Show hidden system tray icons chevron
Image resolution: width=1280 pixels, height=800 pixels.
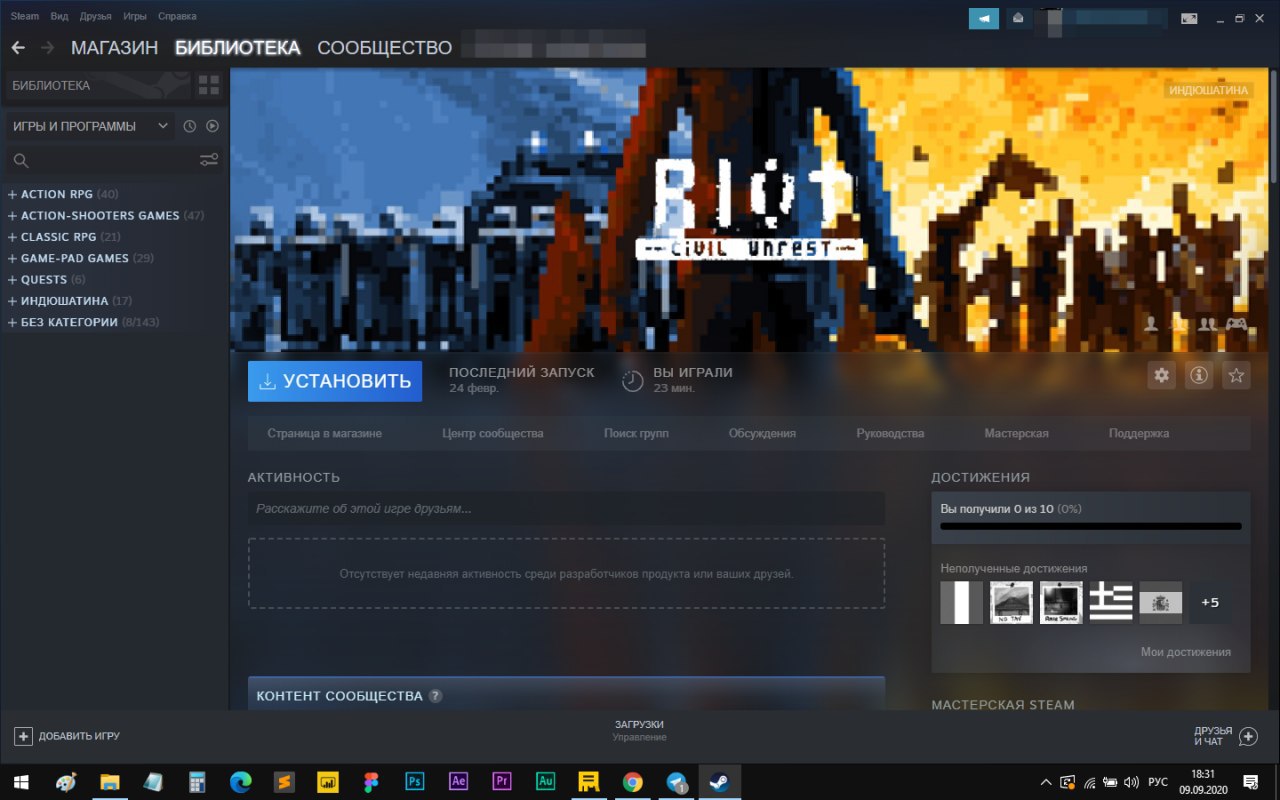click(x=1046, y=781)
